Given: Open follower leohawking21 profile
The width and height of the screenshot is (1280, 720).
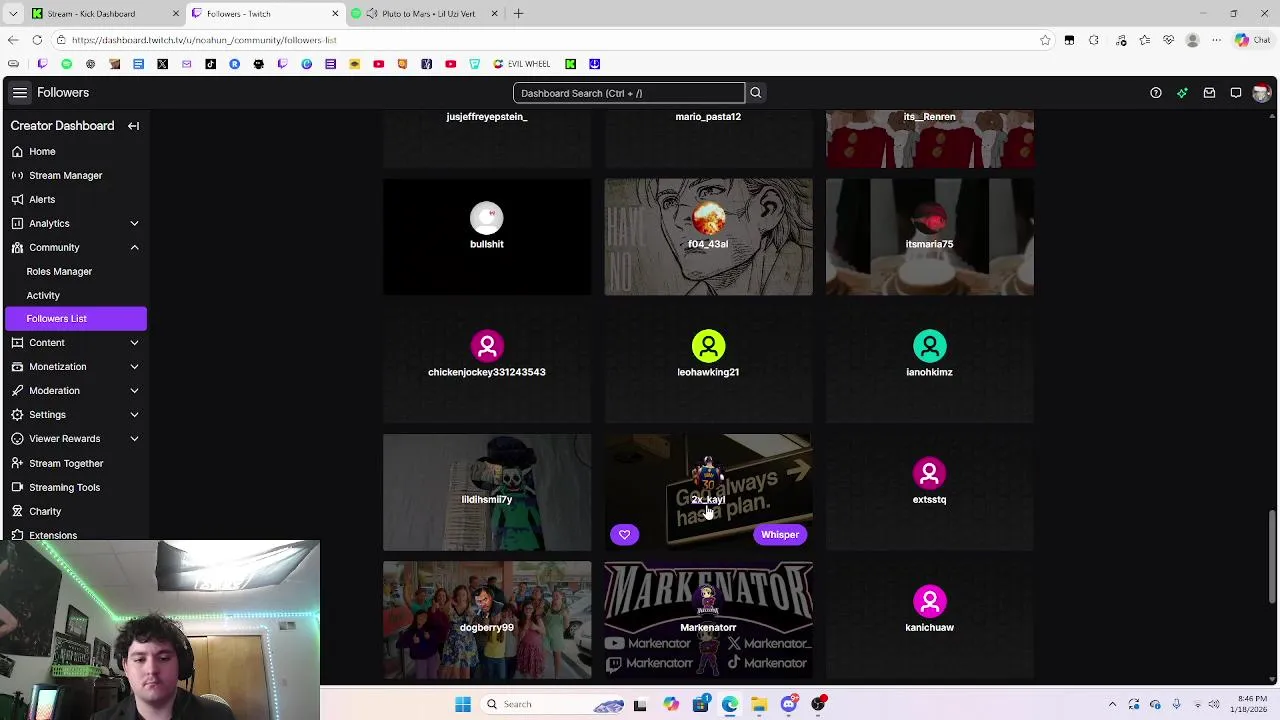Looking at the screenshot, I should [x=708, y=365].
